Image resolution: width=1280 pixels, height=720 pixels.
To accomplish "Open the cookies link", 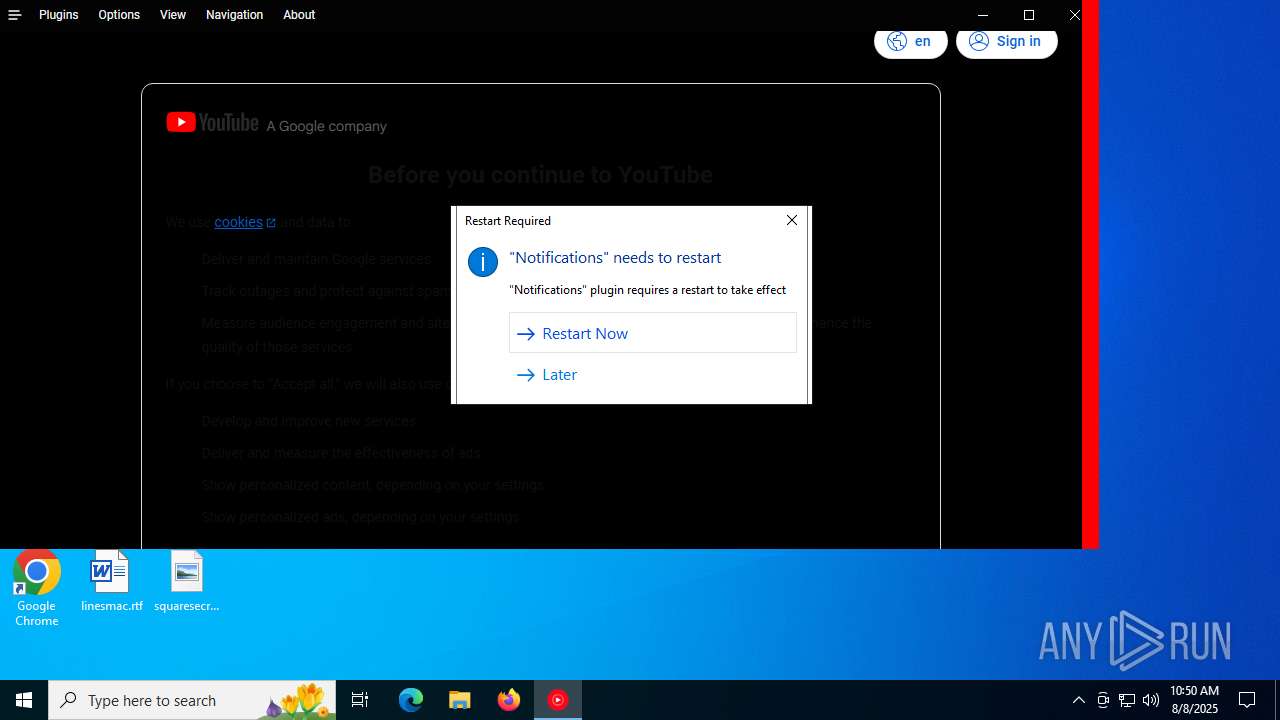I will pyautogui.click(x=245, y=222).
